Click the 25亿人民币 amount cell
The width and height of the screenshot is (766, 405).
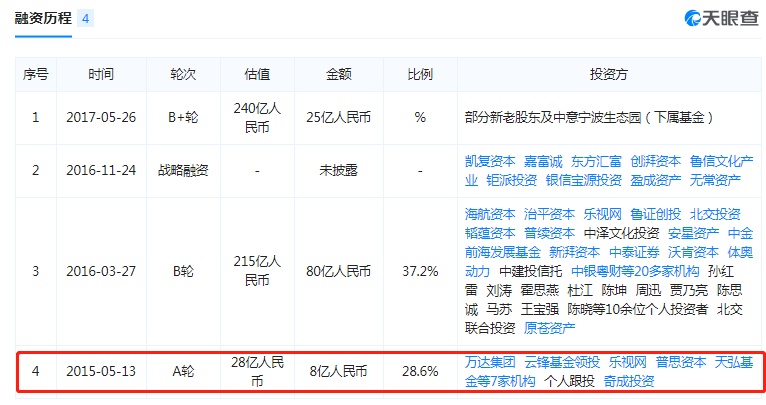pyautogui.click(x=339, y=117)
